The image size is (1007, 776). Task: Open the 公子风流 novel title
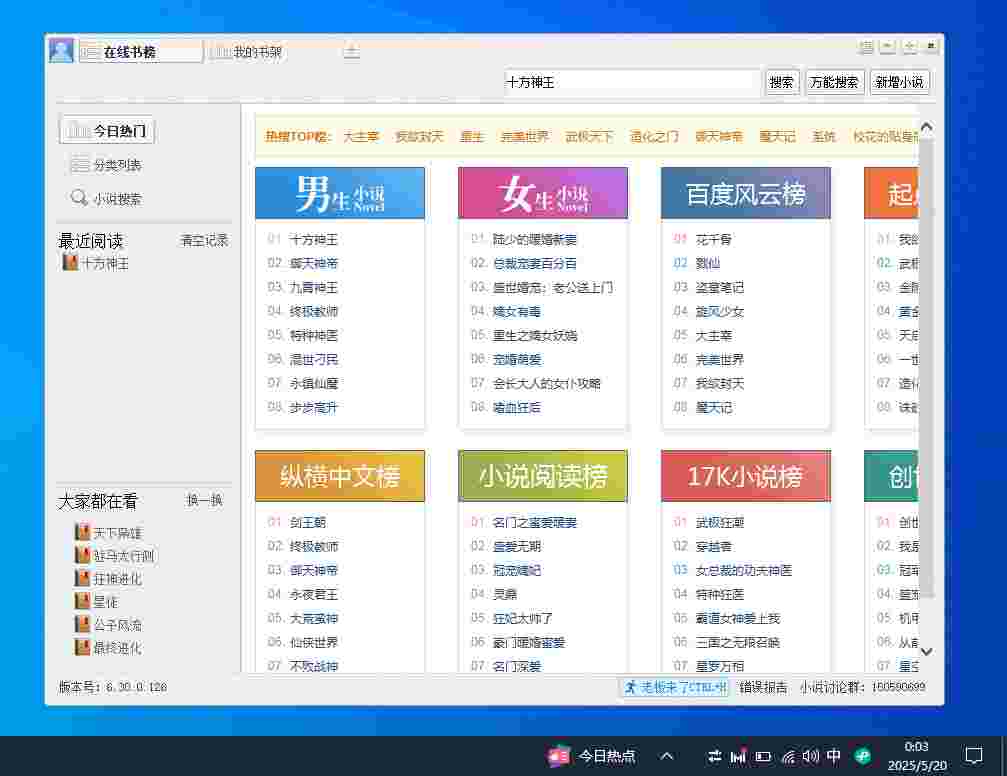pyautogui.click(x=118, y=625)
